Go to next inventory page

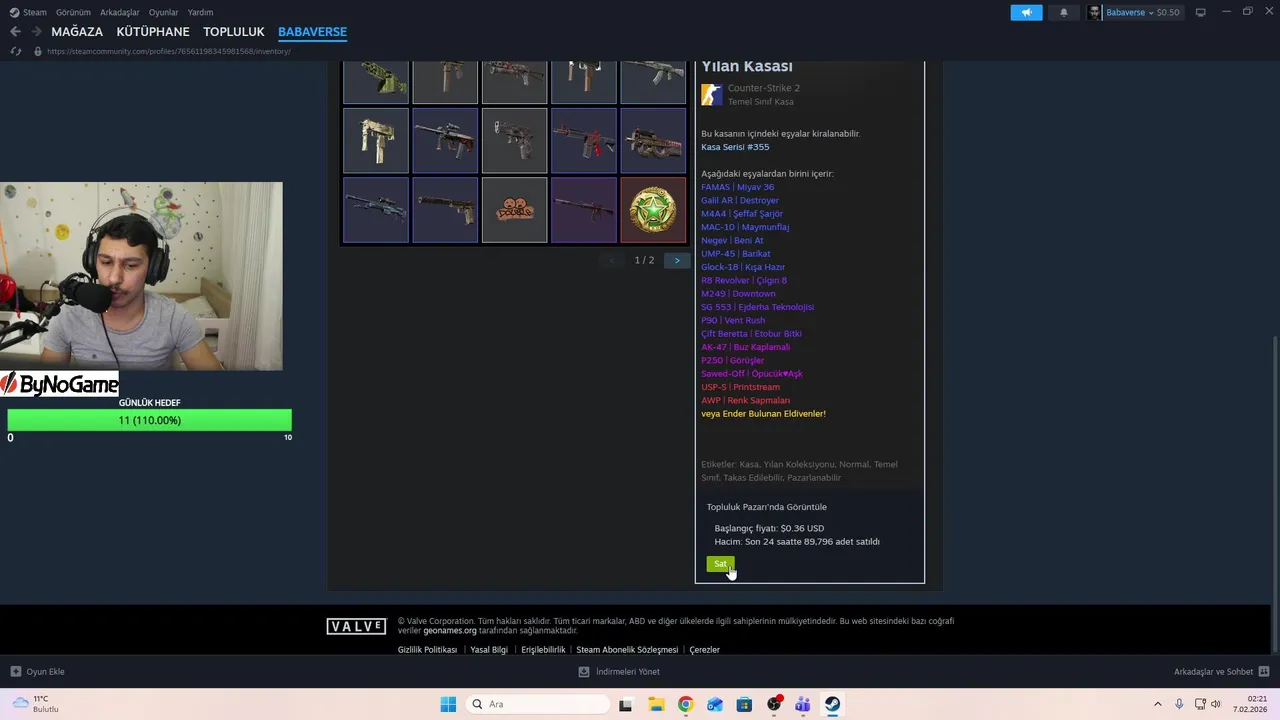click(x=677, y=260)
